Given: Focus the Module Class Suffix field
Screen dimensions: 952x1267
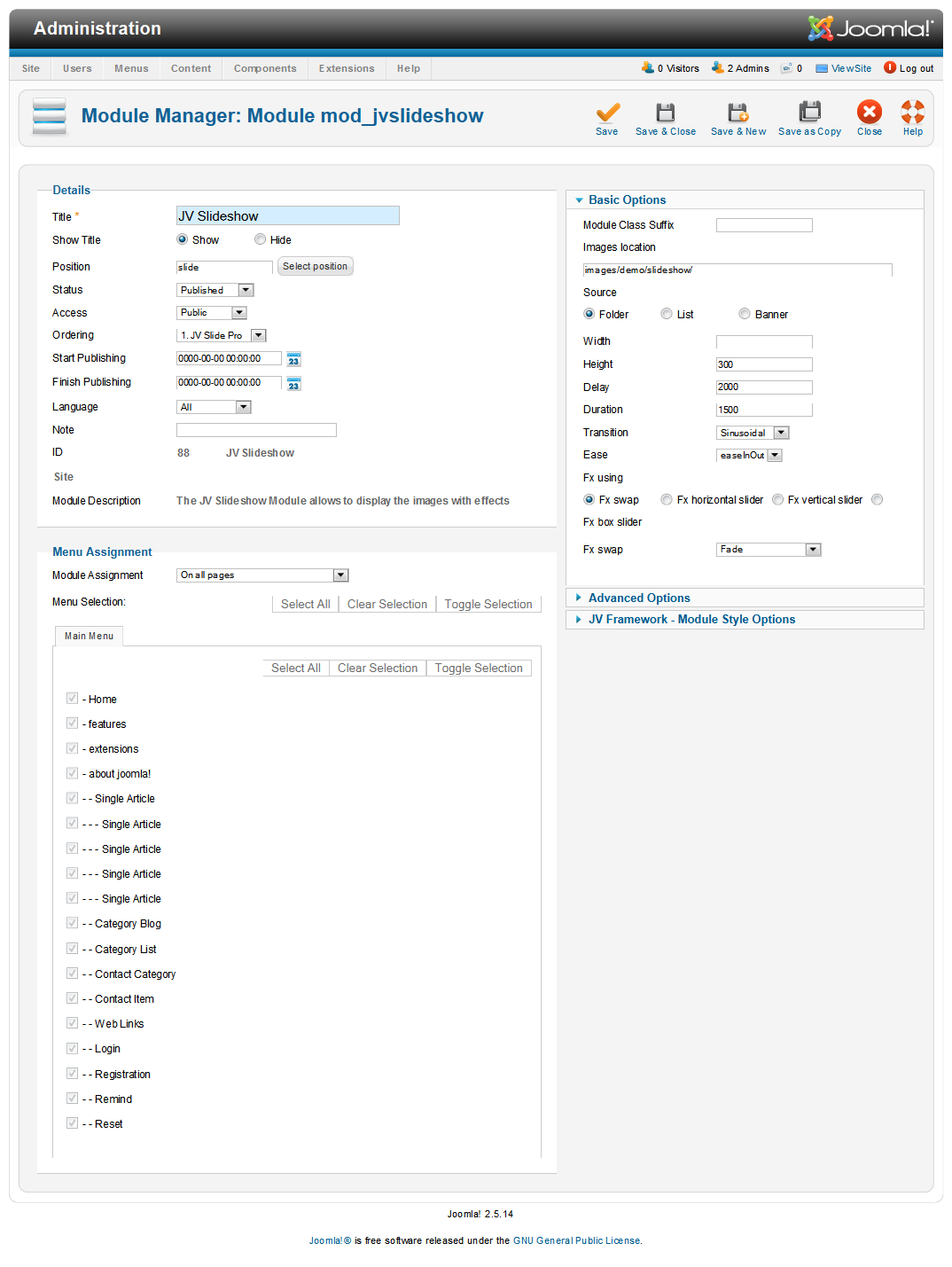Looking at the screenshot, I should tap(764, 225).
